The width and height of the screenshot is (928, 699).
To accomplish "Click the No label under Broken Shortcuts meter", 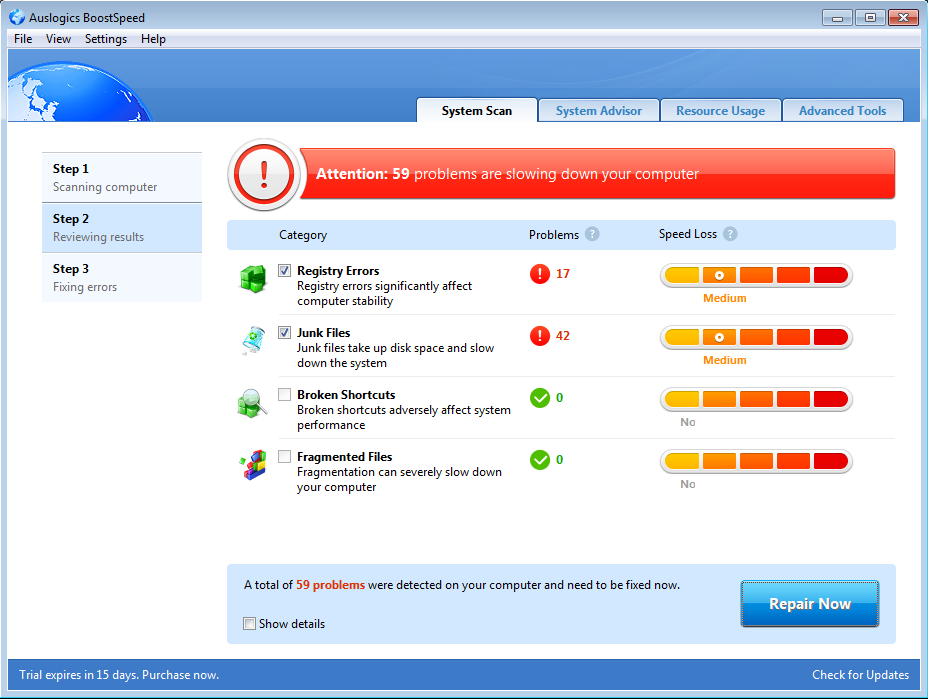I will pyautogui.click(x=688, y=422).
